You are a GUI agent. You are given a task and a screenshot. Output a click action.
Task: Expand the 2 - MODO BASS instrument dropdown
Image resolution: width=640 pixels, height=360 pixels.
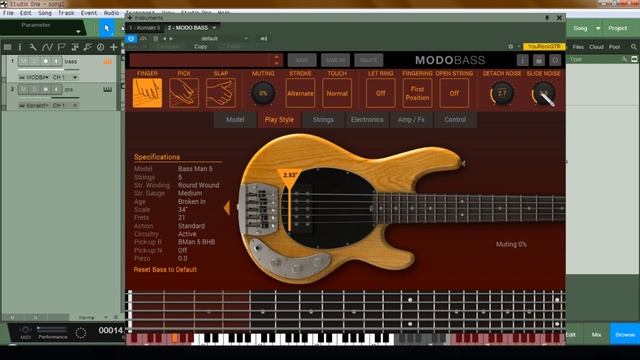pos(214,28)
